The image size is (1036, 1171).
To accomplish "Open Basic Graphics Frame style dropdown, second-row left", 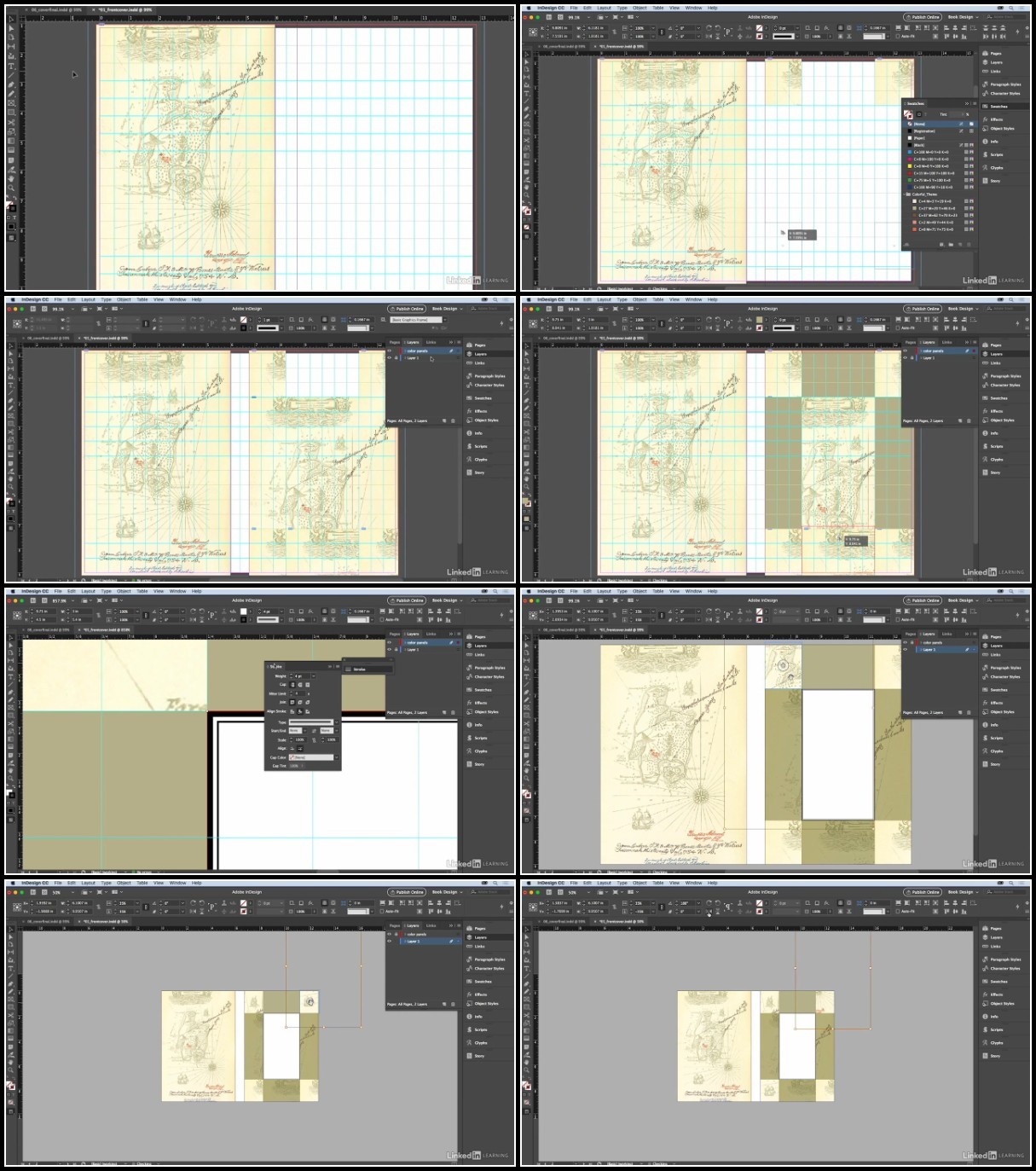I will [445, 320].
